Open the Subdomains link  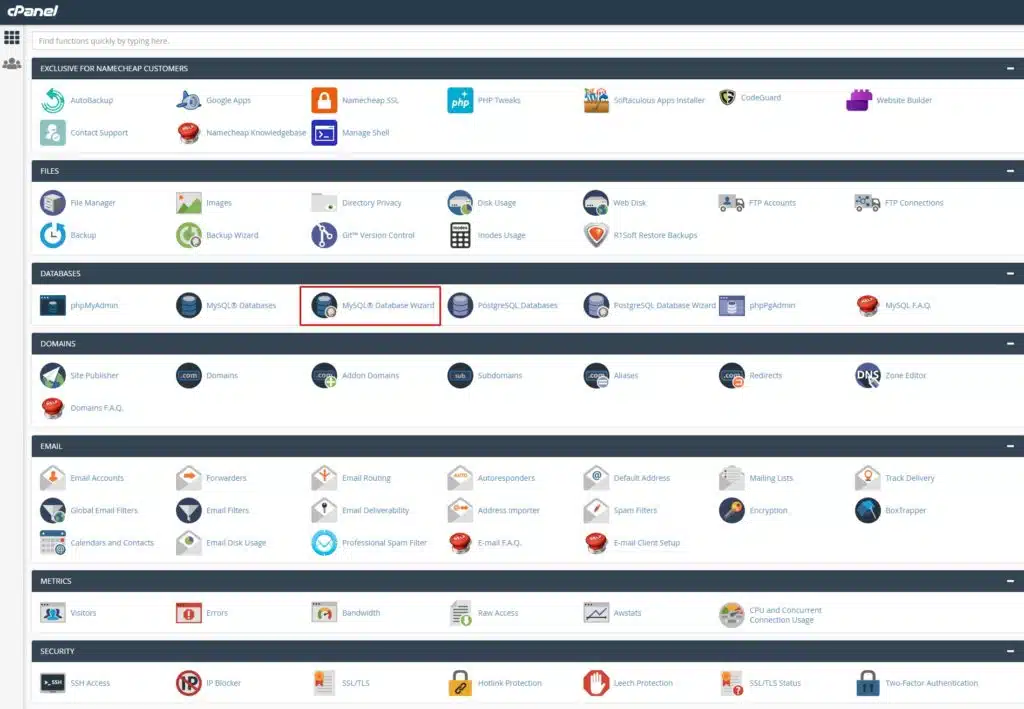tap(500, 375)
